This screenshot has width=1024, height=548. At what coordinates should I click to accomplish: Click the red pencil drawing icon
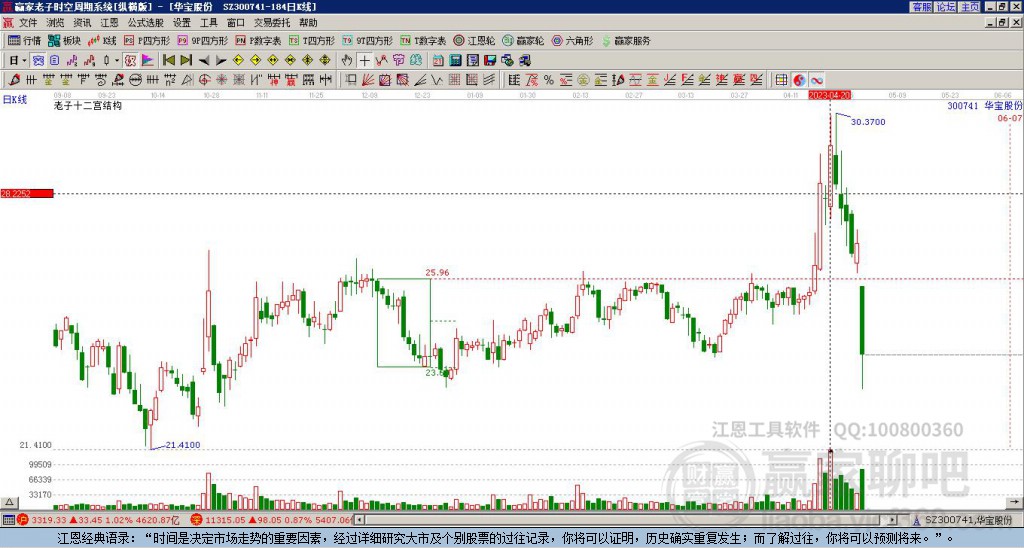pyautogui.click(x=13, y=80)
